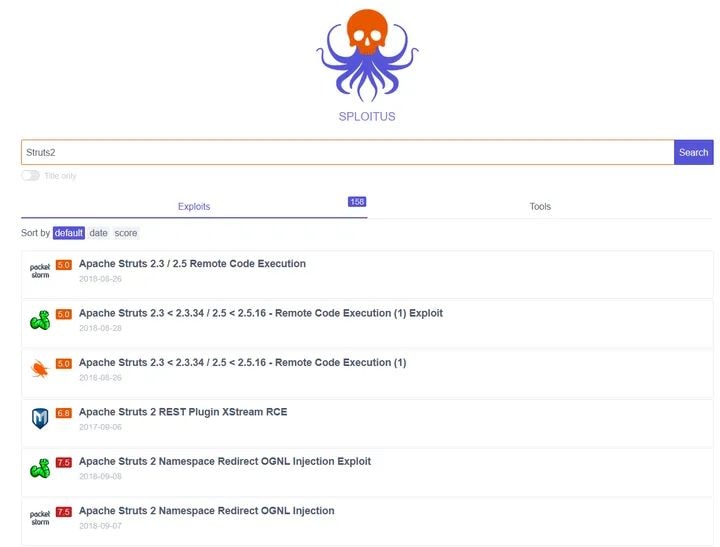Screen dimensions: 720x547
Task: Click date 2017-09-06 under XStream RCE
Action: tap(100, 427)
